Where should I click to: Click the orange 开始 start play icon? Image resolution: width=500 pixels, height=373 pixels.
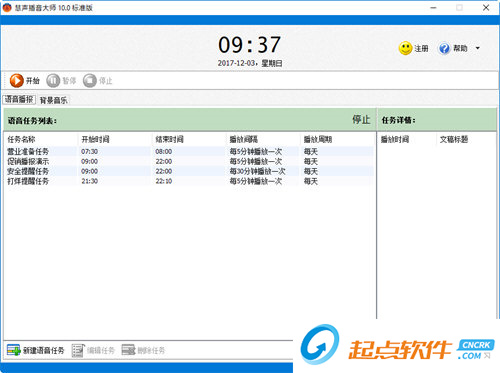tap(16, 80)
